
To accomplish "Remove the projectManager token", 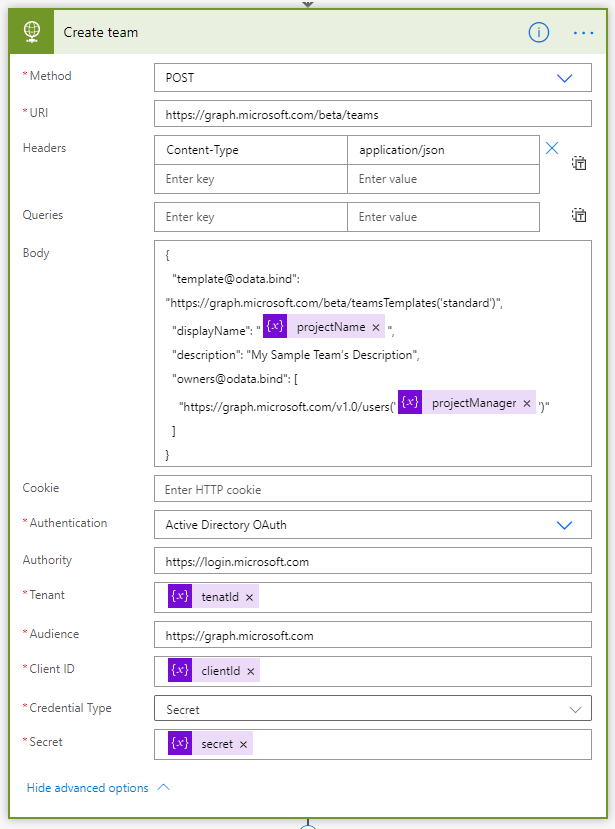I will (x=527, y=403).
